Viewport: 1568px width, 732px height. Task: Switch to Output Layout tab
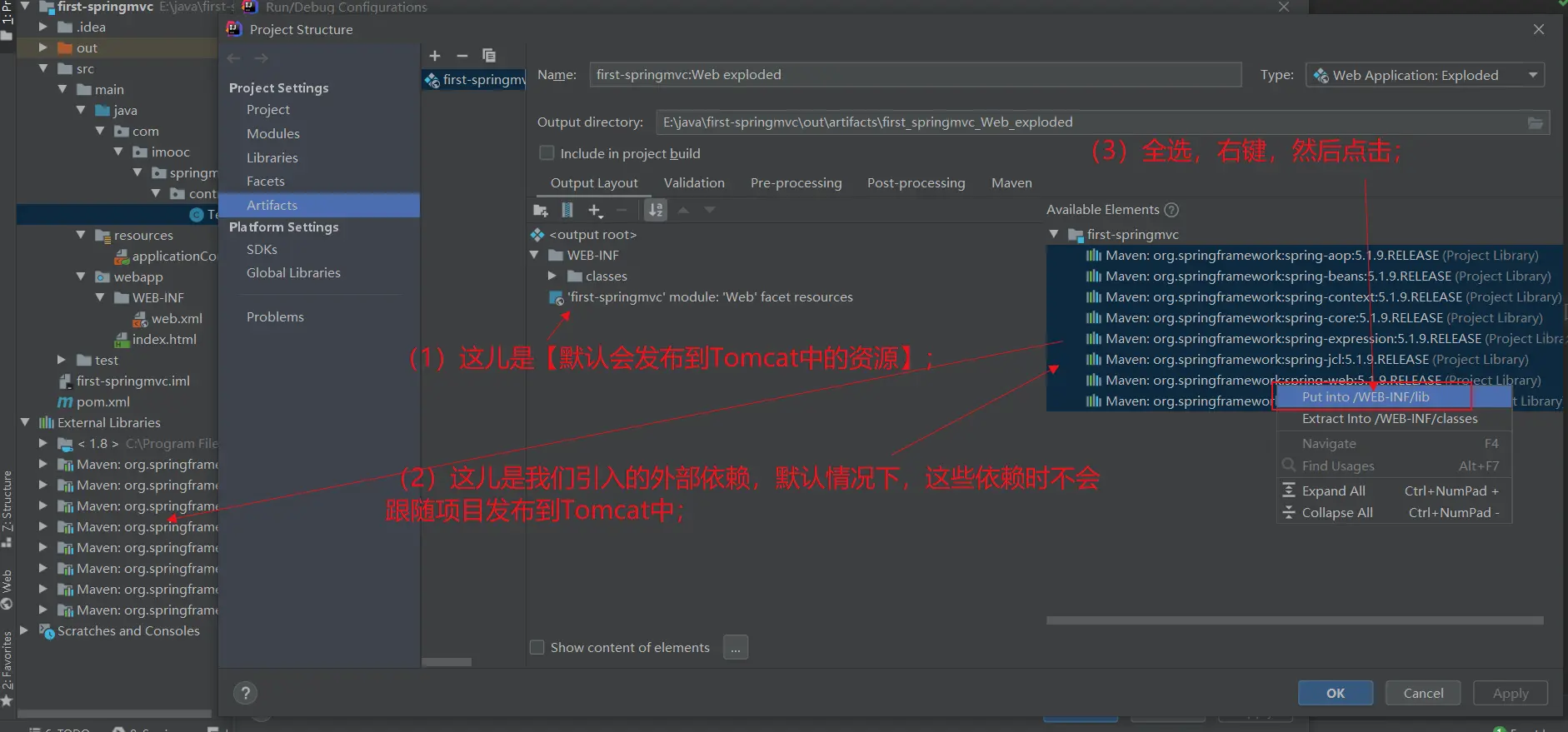point(594,183)
